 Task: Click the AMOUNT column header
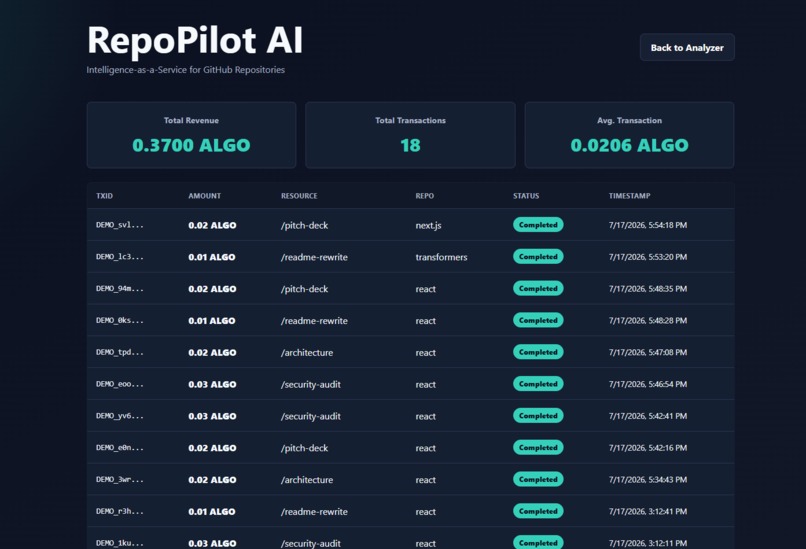pos(205,196)
